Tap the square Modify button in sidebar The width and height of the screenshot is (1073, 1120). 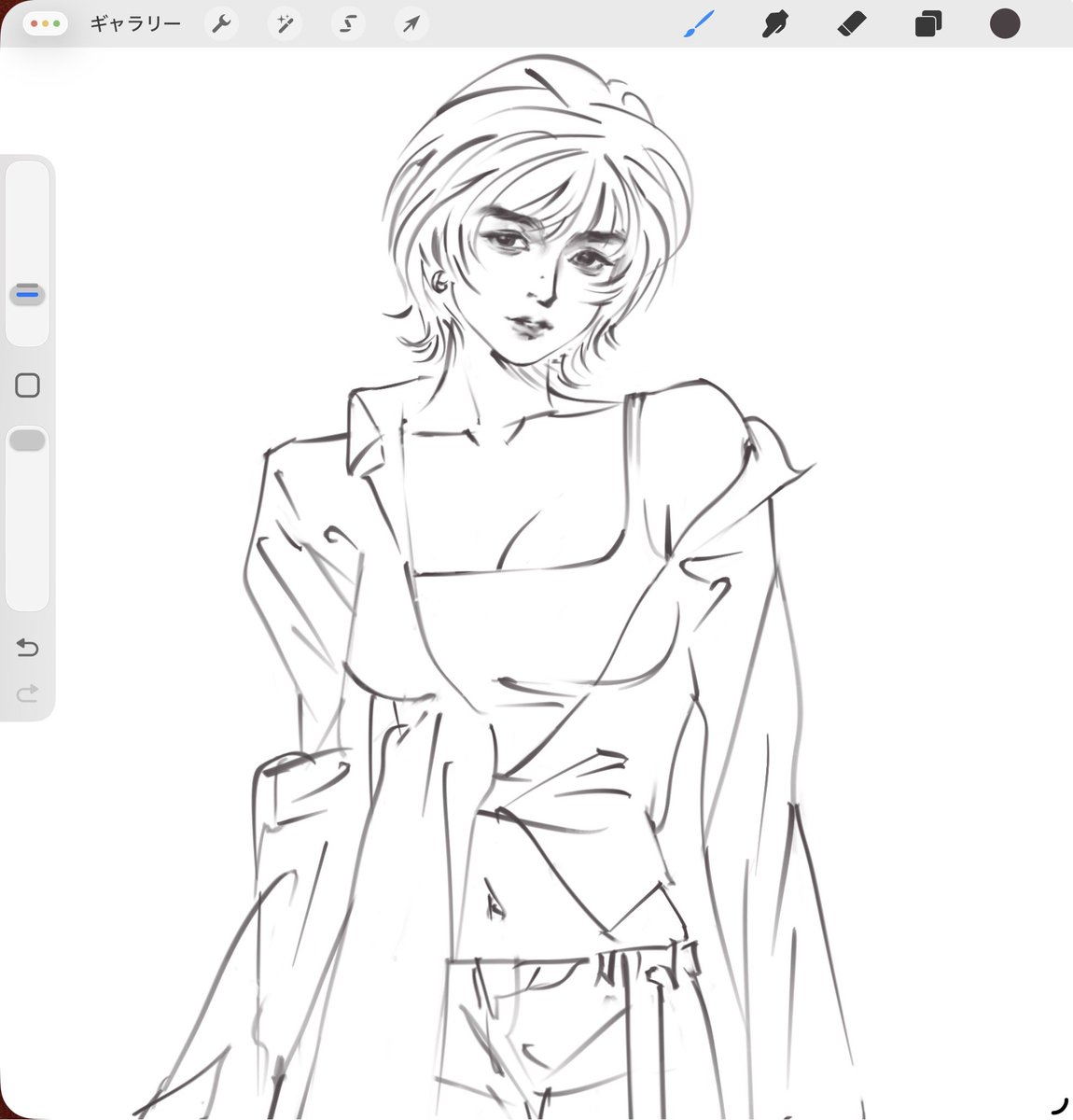click(x=27, y=385)
